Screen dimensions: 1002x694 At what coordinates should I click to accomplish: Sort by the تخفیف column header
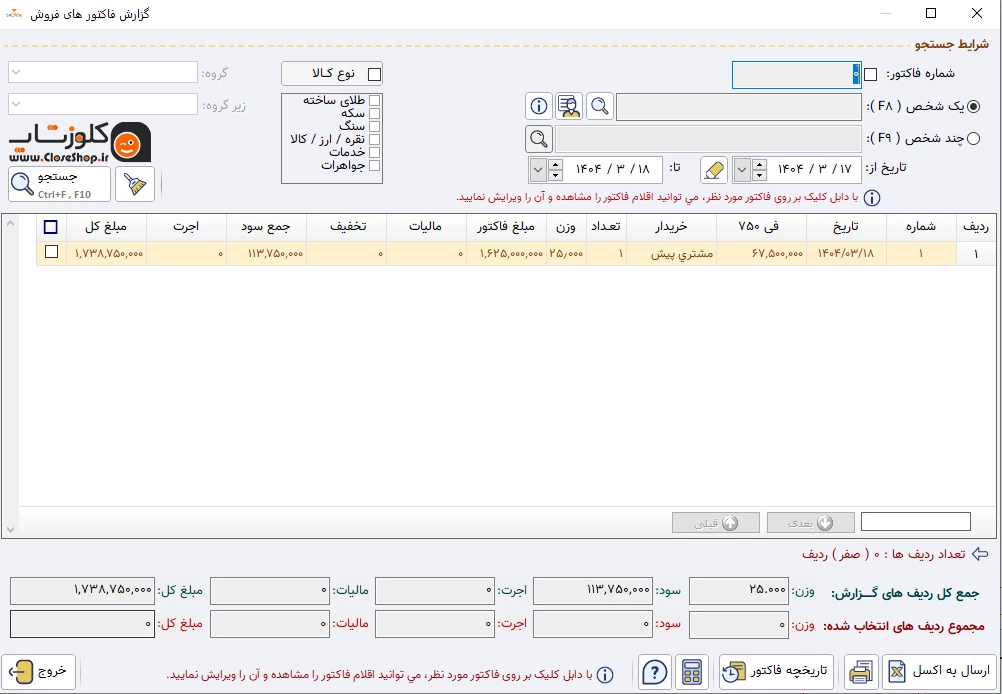click(x=346, y=227)
